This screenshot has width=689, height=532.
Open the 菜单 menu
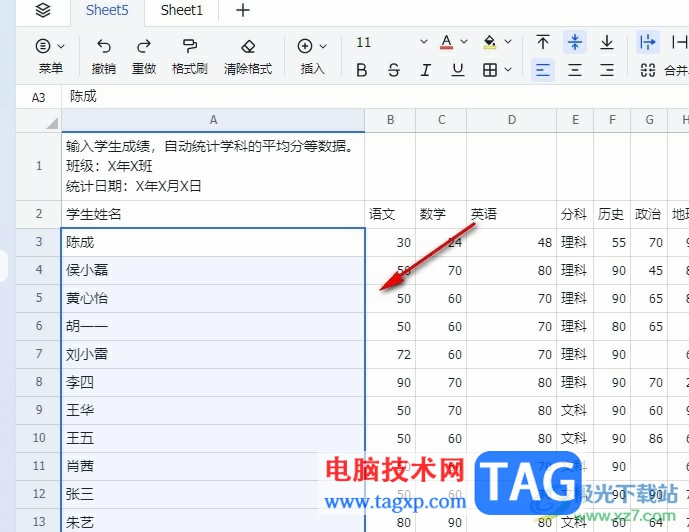click(50, 56)
